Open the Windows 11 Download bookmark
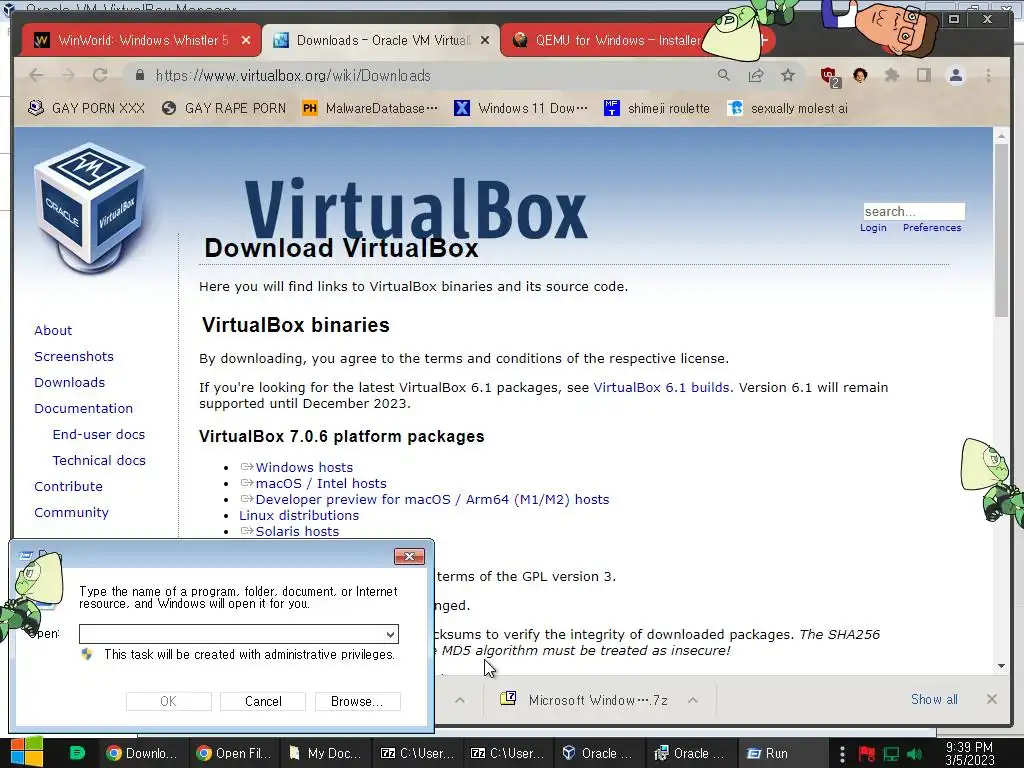Viewport: 1024px width, 768px height. 520,108
